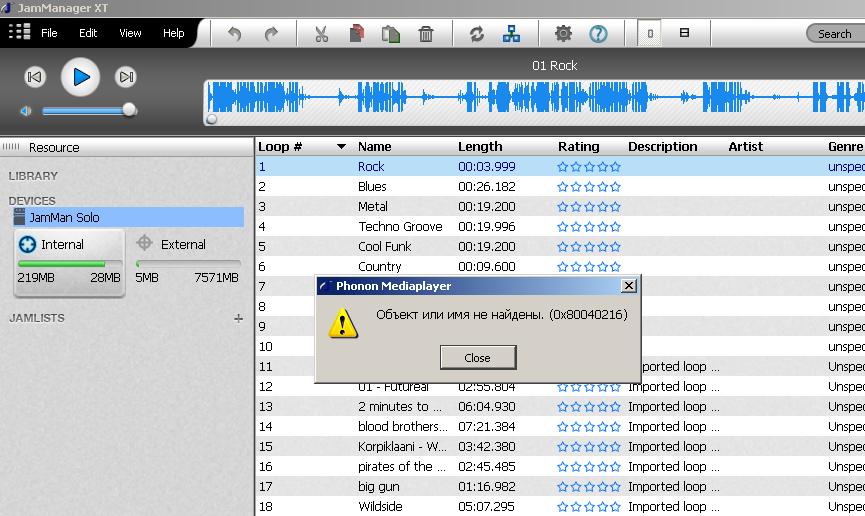Open settings via the gear icon

click(563, 34)
